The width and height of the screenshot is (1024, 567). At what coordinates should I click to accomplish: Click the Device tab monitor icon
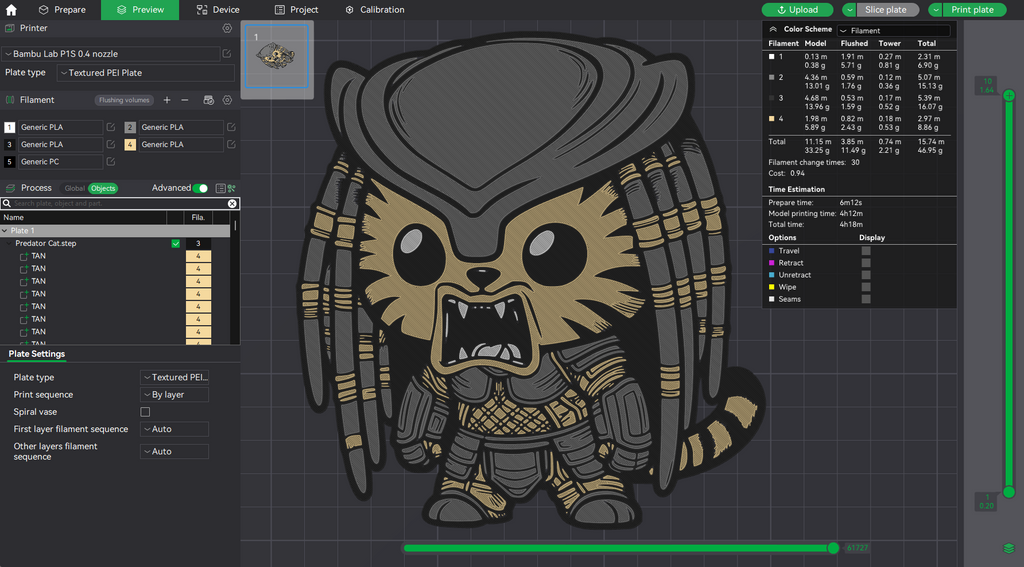[x=202, y=10]
